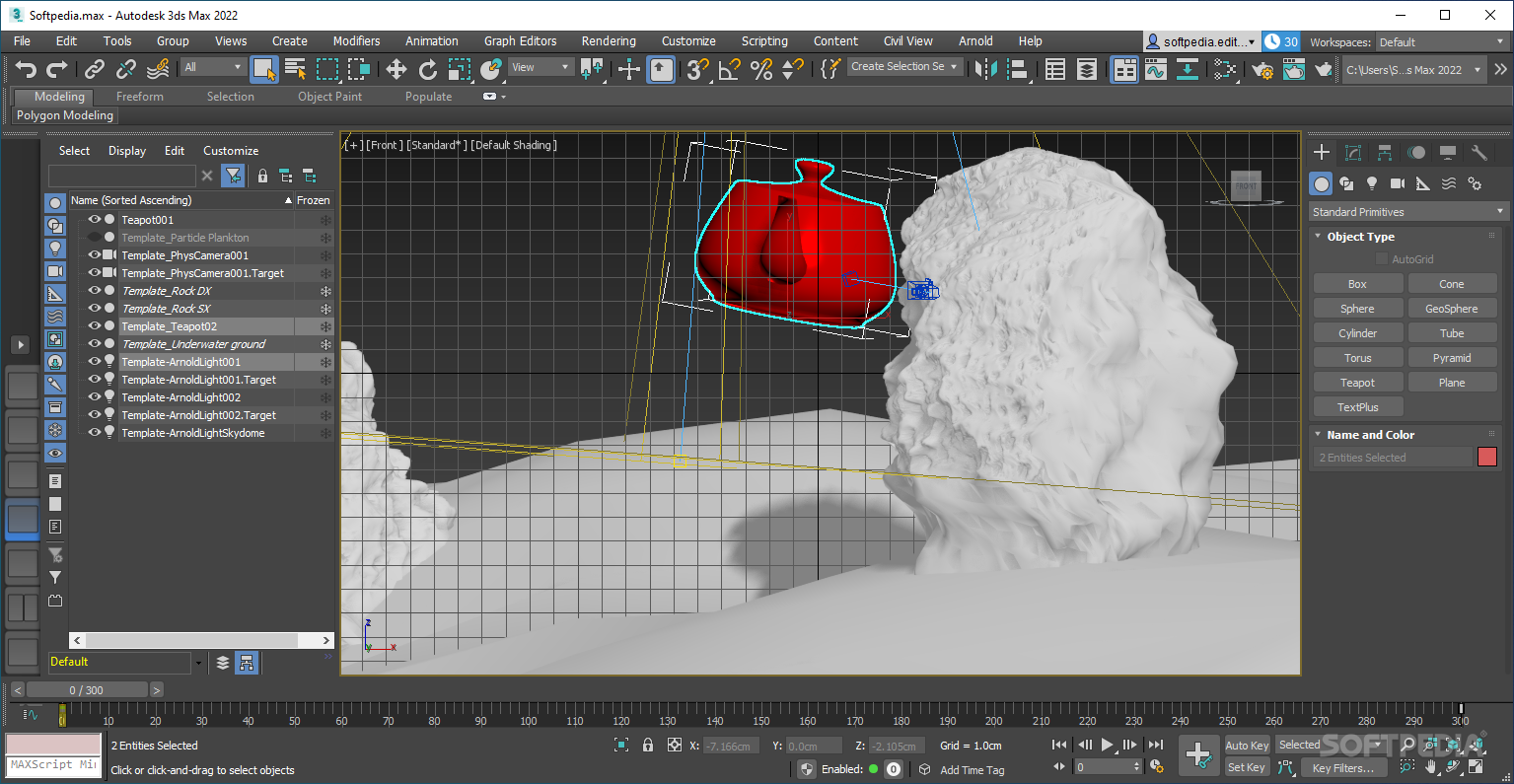Choose the Rectangular Selection Region tool

pyautogui.click(x=327, y=69)
